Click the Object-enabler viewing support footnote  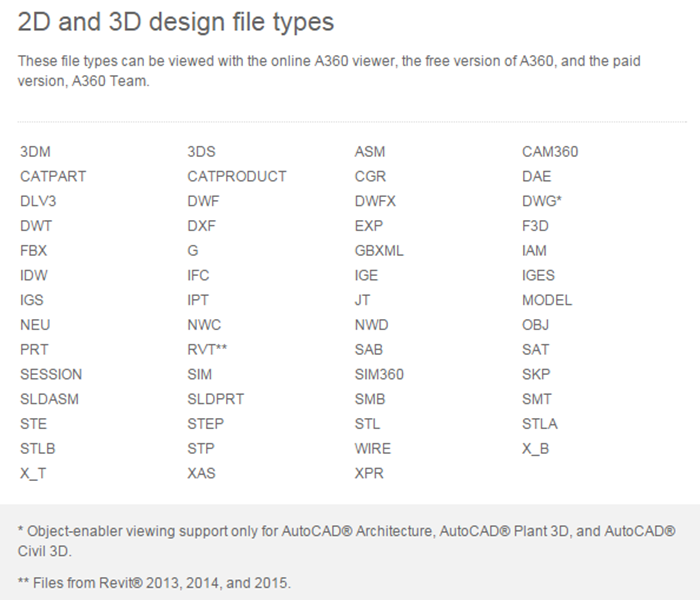[346, 541]
